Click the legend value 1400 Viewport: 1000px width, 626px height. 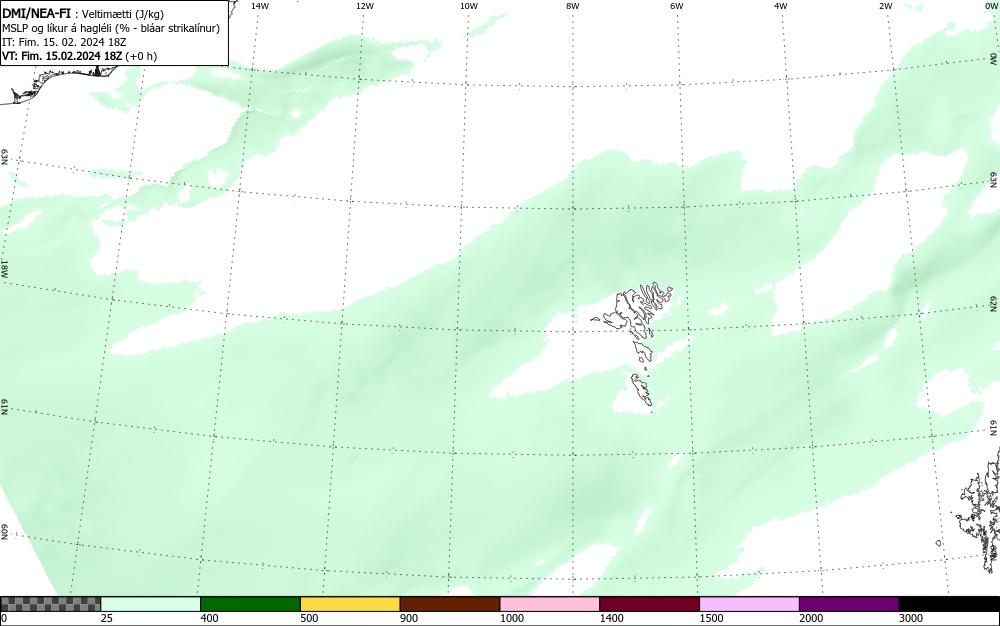coord(612,618)
